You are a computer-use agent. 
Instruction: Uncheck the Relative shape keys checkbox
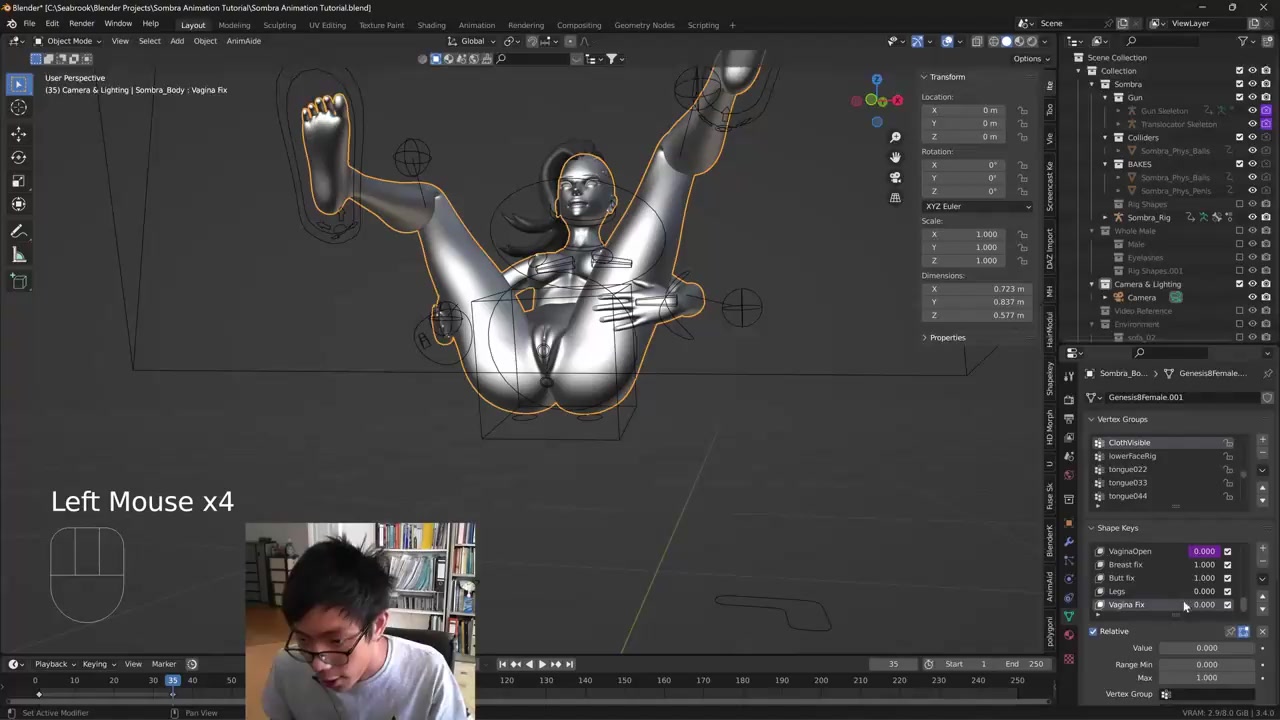click(1093, 631)
